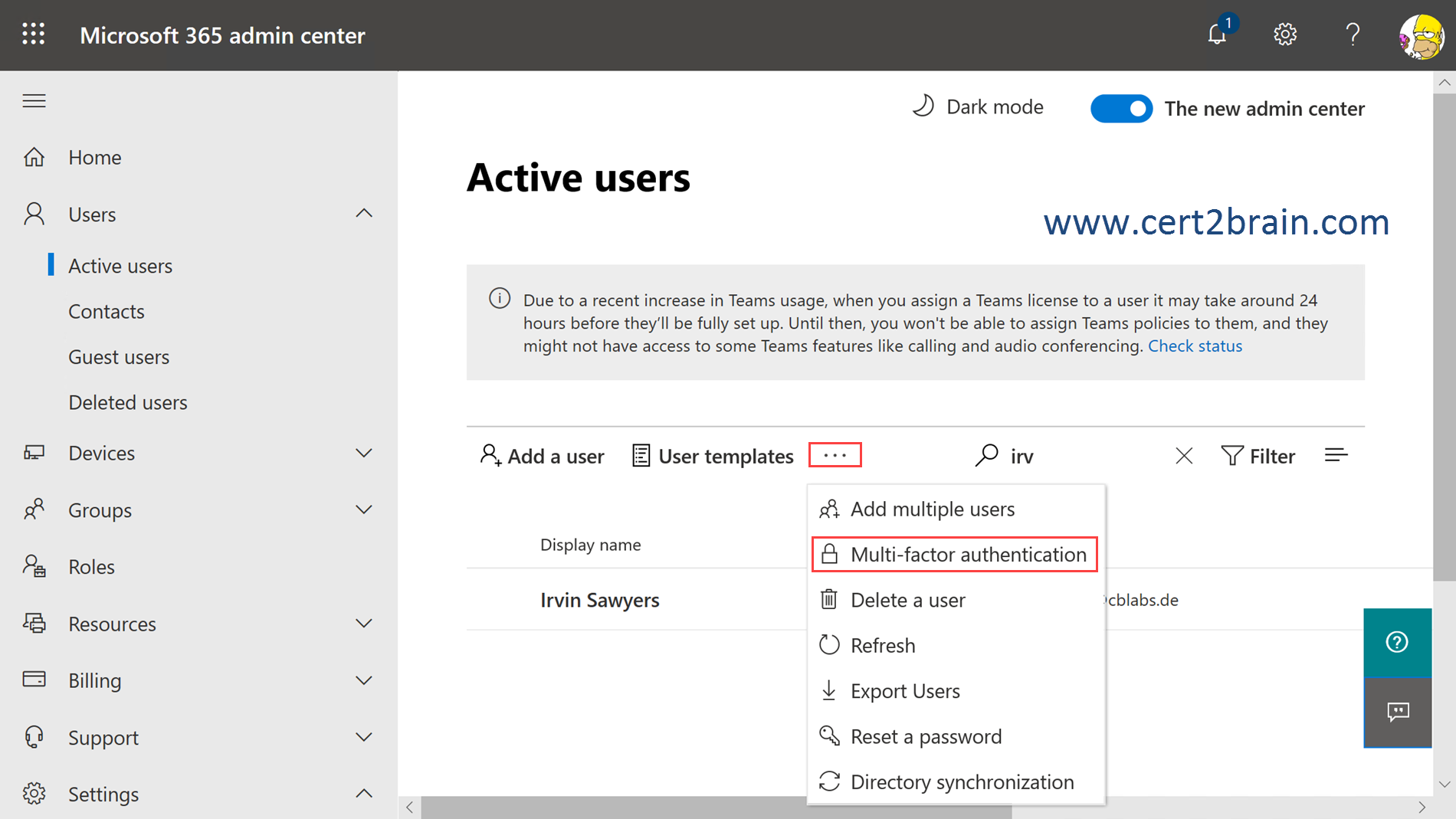Click the Support headset icon
This screenshot has width=1456, height=819.
pos(34,736)
